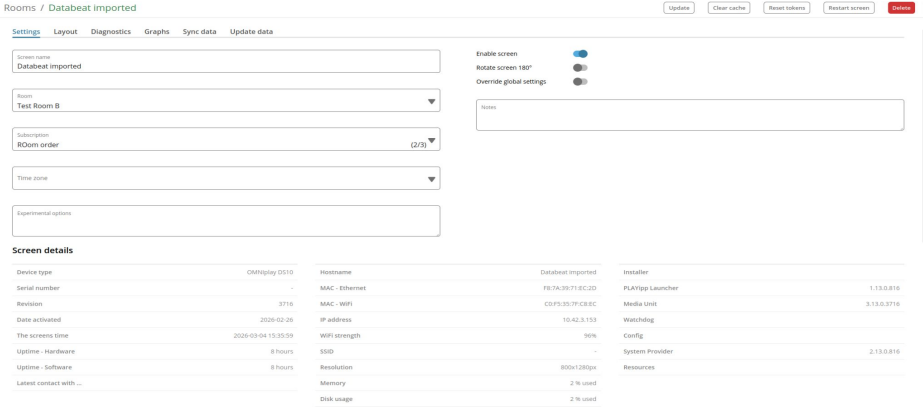Click the Update button

coord(679,8)
